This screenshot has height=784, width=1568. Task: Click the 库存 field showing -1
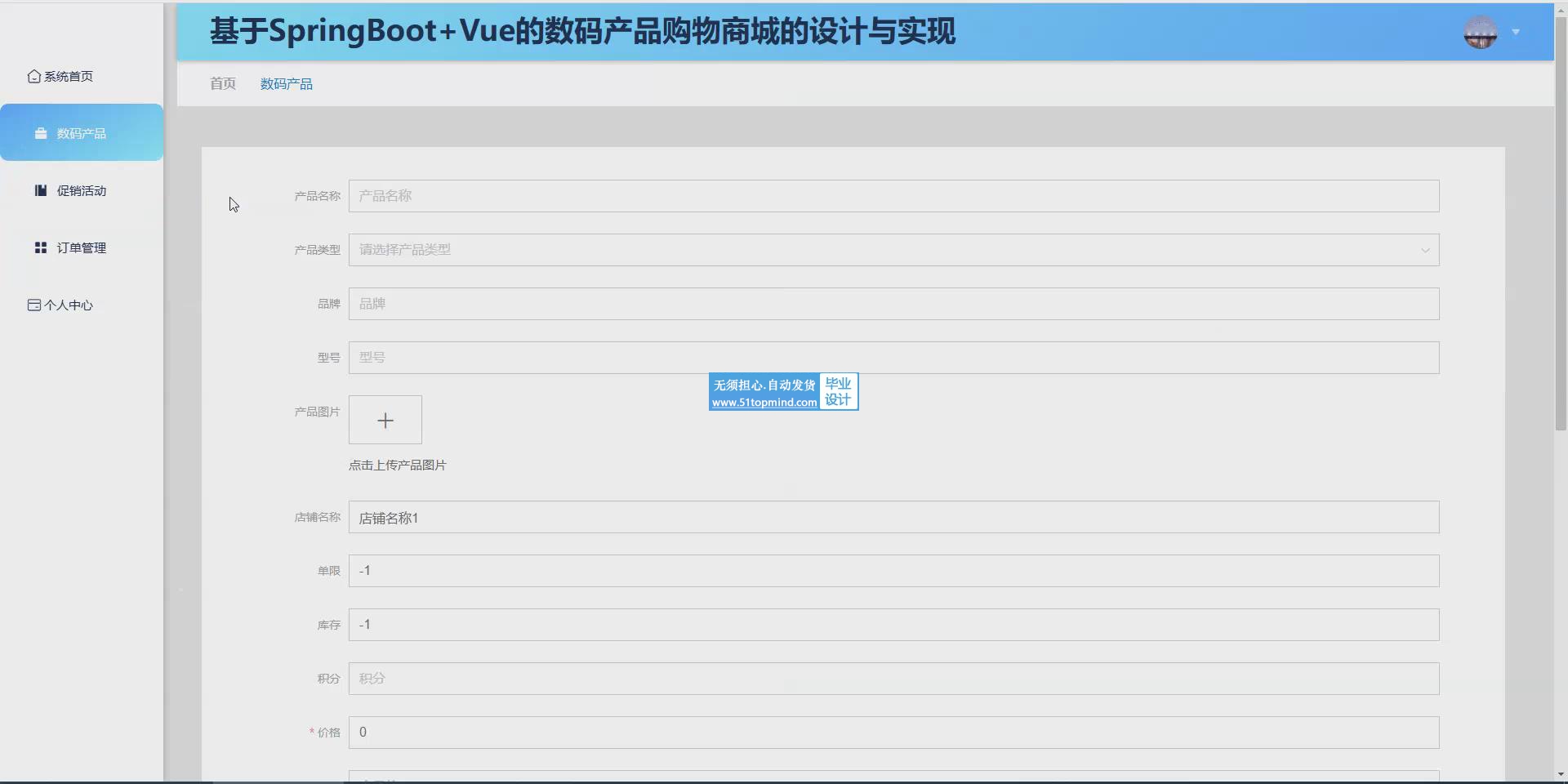pyautogui.click(x=893, y=625)
